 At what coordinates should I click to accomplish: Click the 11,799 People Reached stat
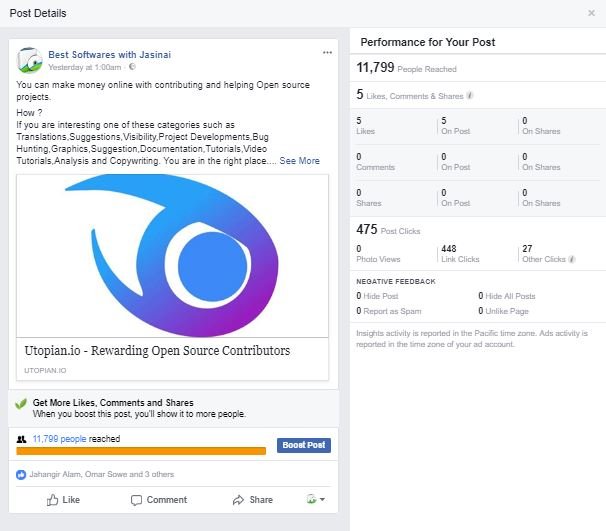[x=406, y=68]
